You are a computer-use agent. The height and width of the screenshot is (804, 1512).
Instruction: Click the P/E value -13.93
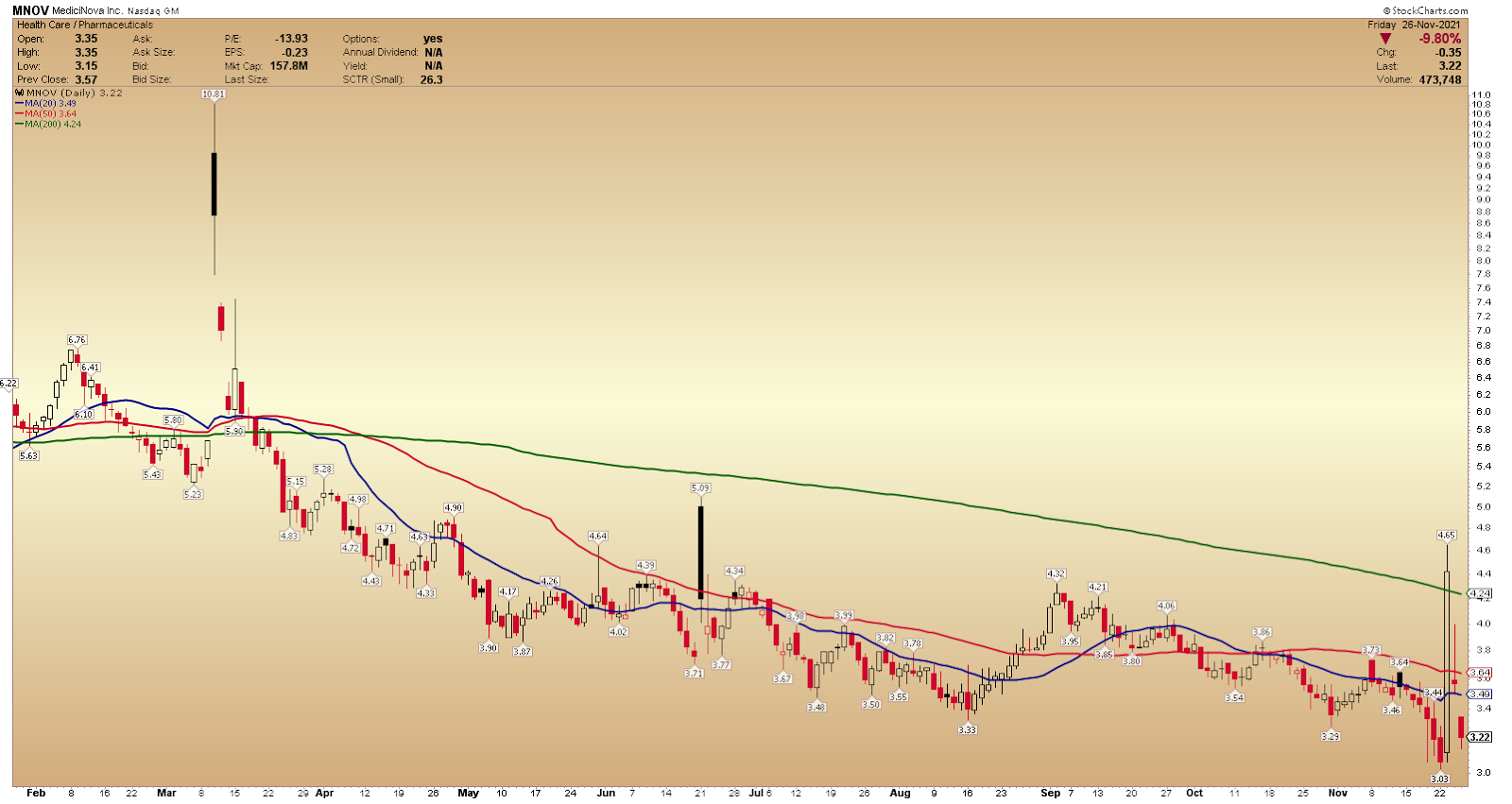pyautogui.click(x=291, y=39)
